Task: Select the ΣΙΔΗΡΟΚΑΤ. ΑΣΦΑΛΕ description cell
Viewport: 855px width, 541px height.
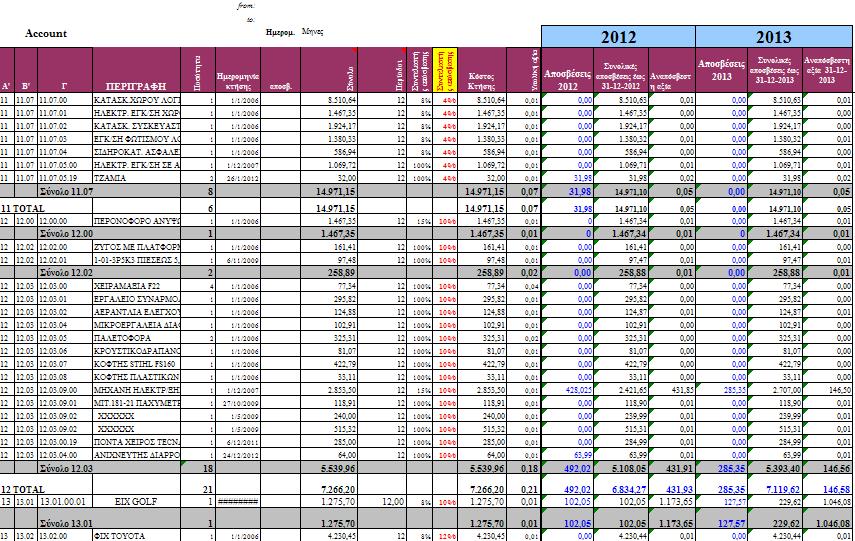Action: 136,152
